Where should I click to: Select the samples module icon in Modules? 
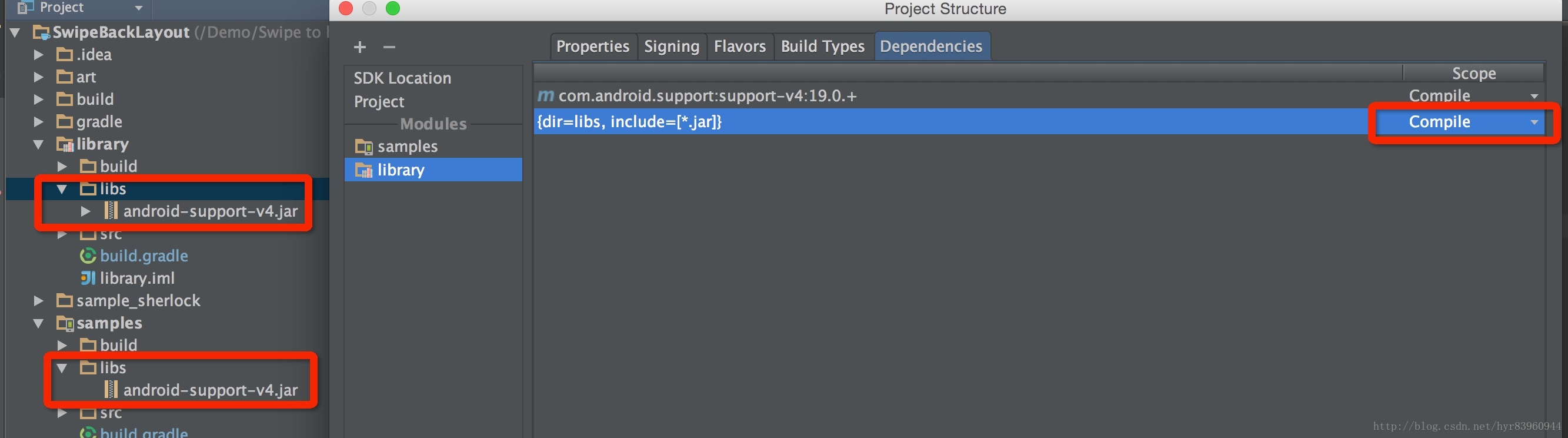(364, 147)
